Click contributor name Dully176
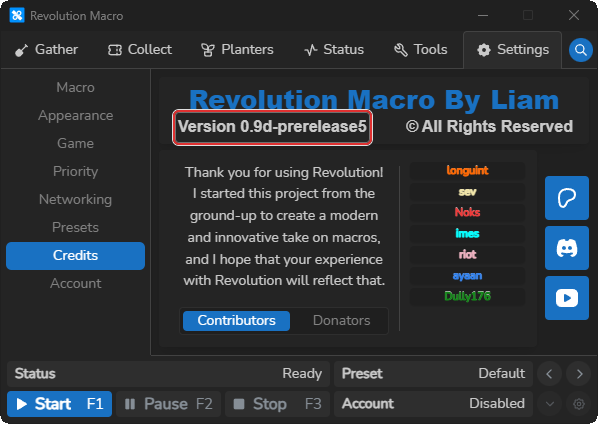Viewport: 598px width, 424px height. click(467, 296)
